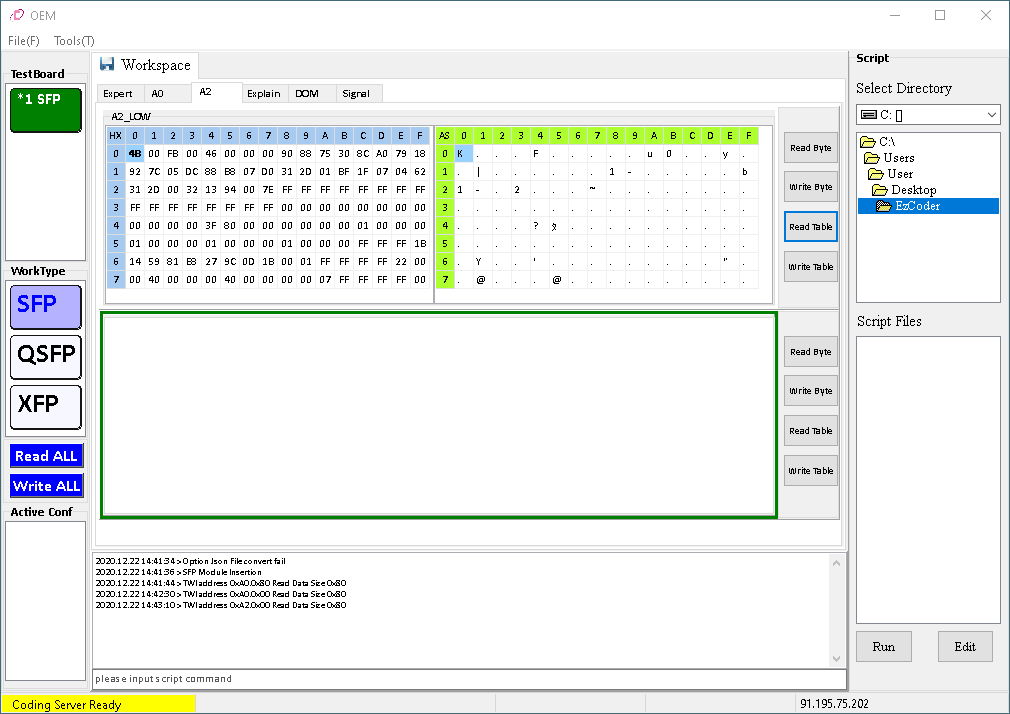Select the EzCoder folder in directory tree

[916, 206]
